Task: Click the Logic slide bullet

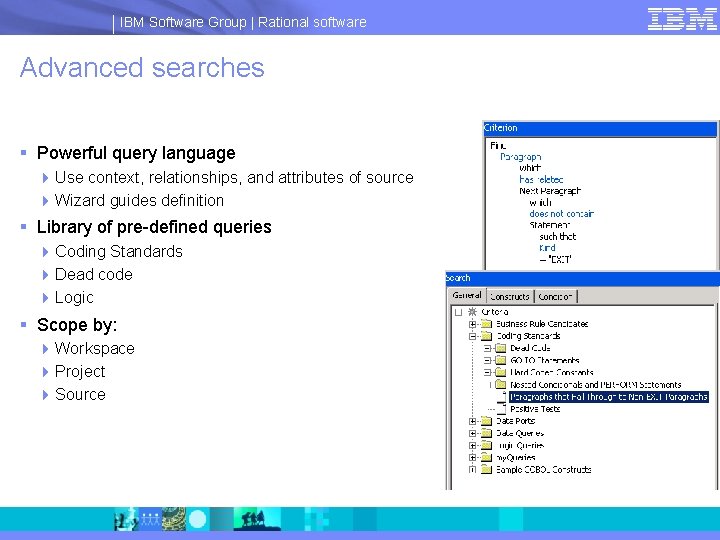Action: click(74, 298)
